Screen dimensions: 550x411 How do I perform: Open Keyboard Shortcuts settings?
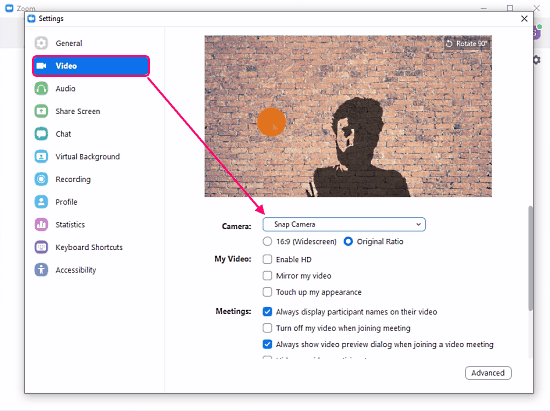pyautogui.click(x=91, y=247)
